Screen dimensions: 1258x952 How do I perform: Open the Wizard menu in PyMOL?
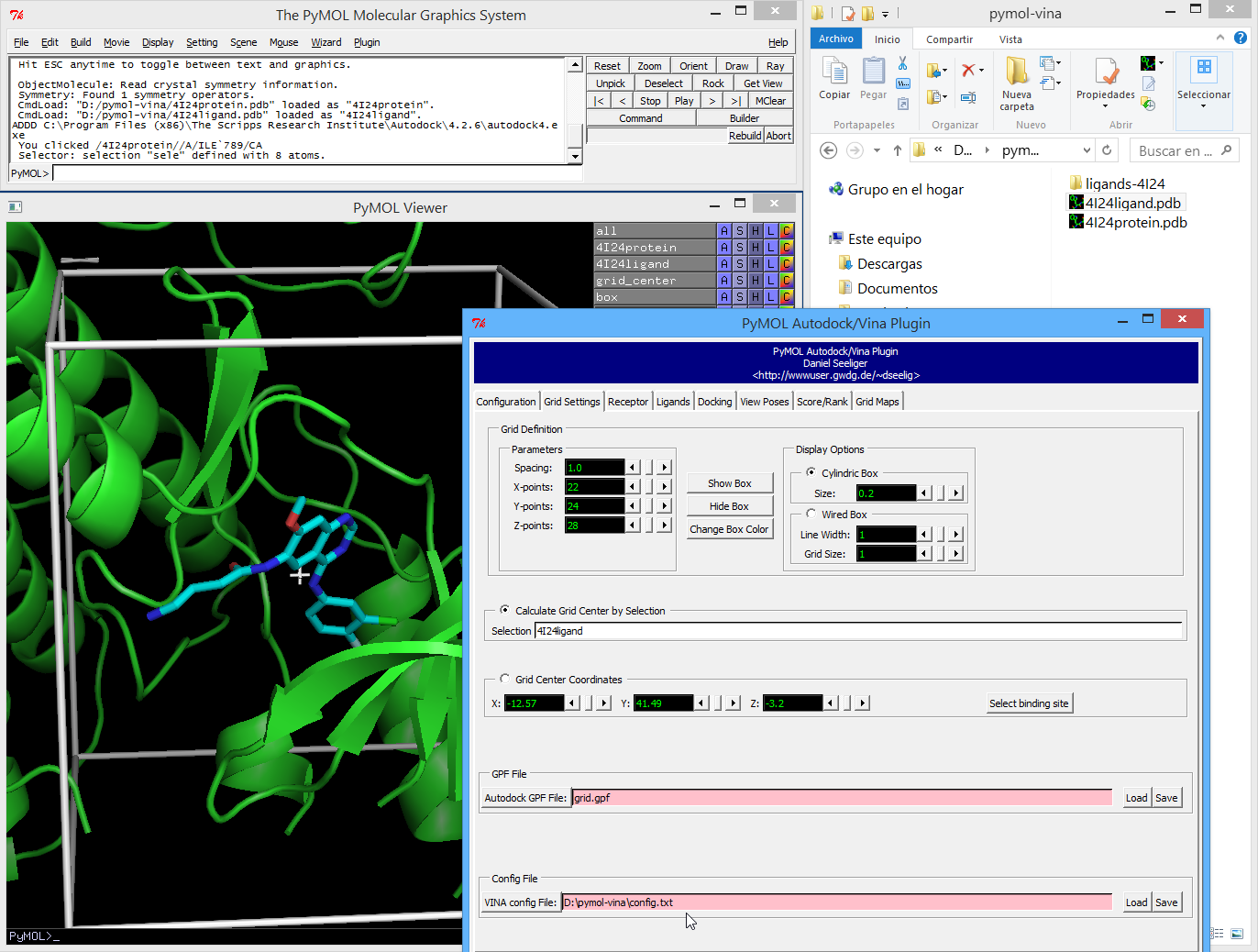click(x=326, y=42)
